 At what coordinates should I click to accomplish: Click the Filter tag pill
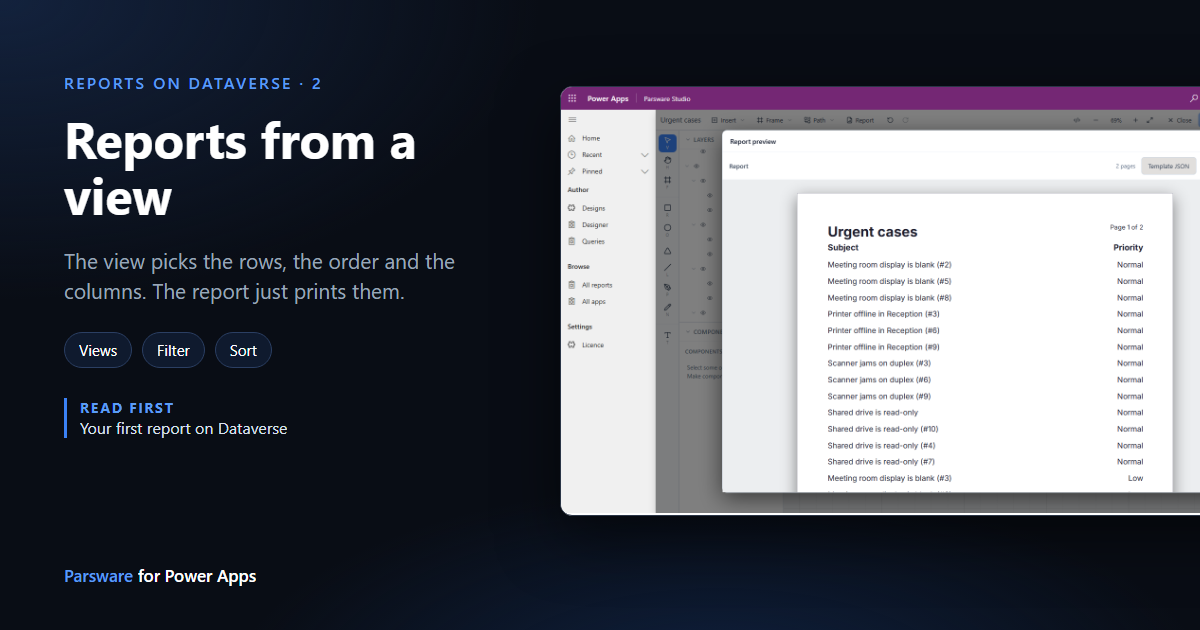(173, 350)
